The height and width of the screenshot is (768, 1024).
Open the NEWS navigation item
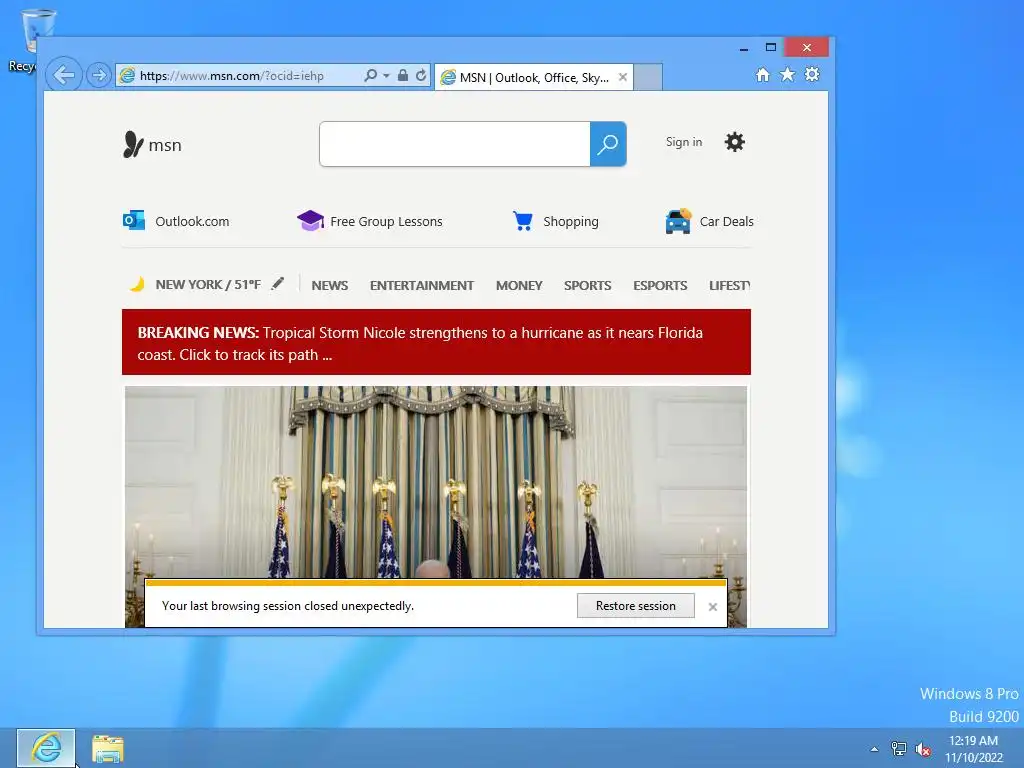point(330,285)
